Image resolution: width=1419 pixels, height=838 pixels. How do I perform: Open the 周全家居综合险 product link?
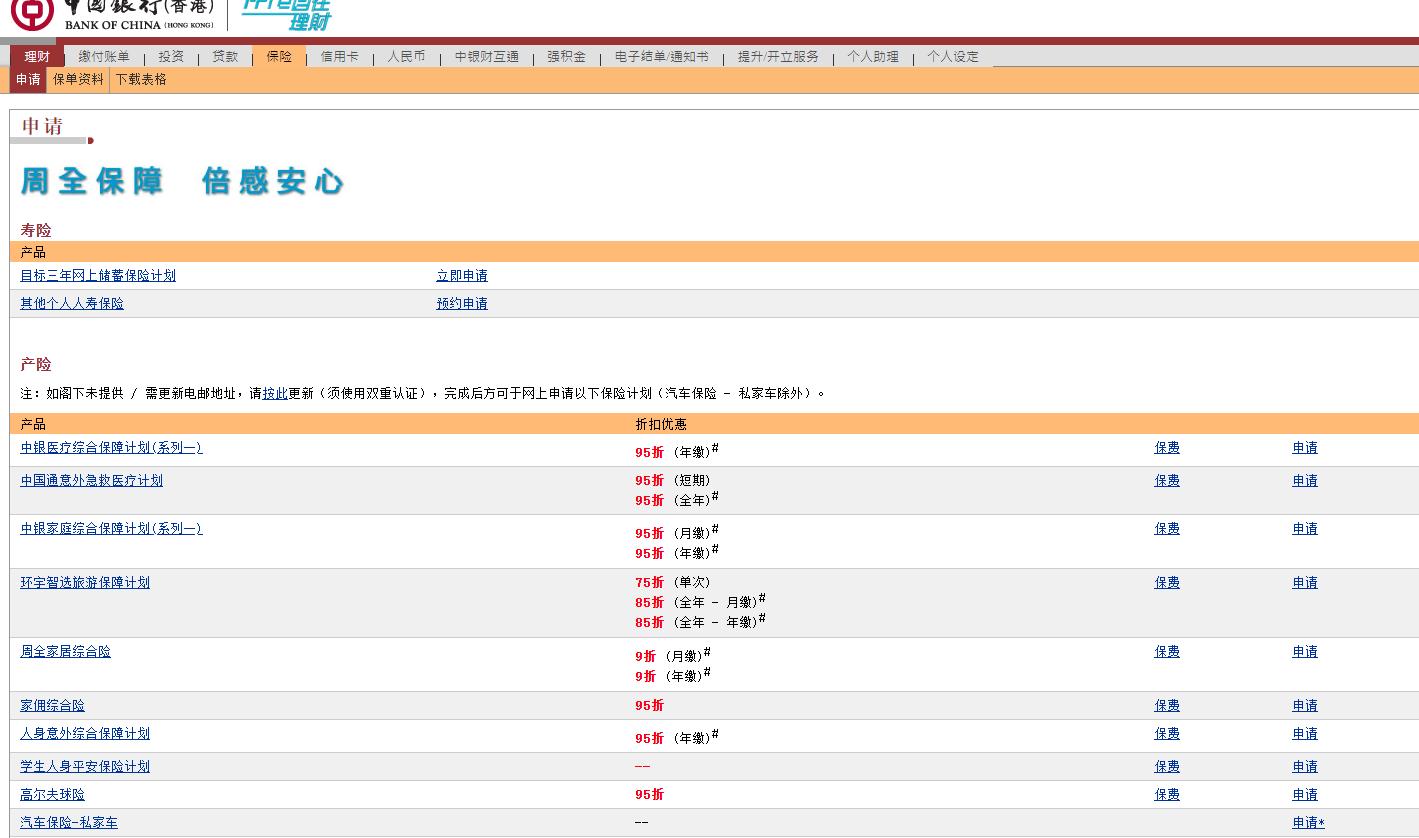click(x=66, y=652)
